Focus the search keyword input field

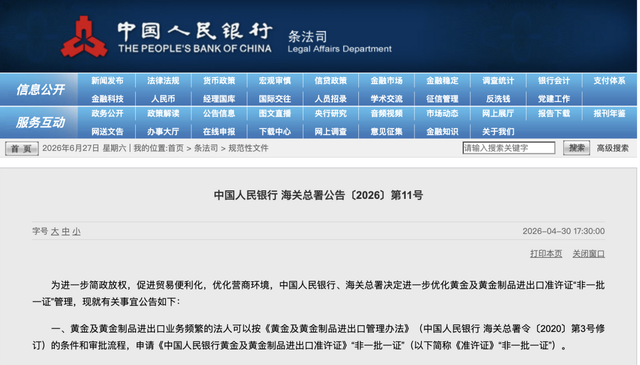click(509, 148)
